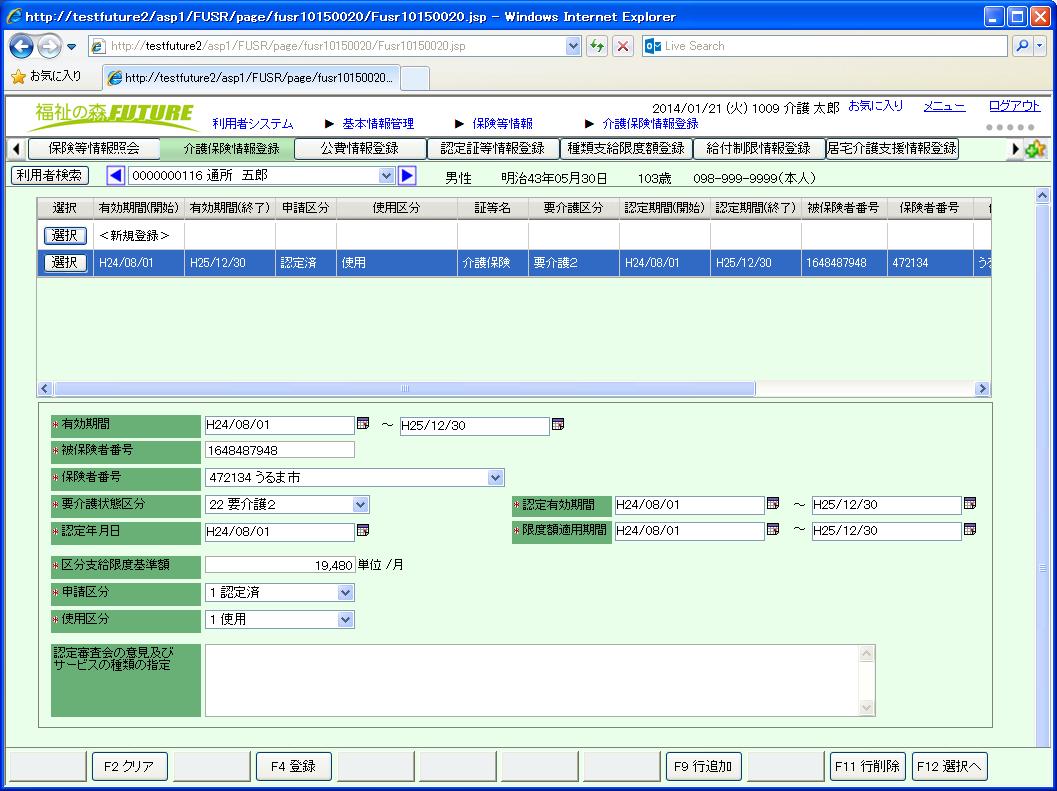Open the 使用区分 dropdown
The image size is (1057, 791).
[345, 620]
